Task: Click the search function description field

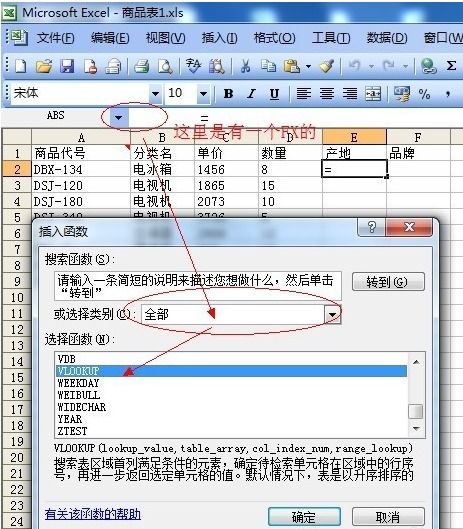Action: pyautogui.click(x=198, y=286)
